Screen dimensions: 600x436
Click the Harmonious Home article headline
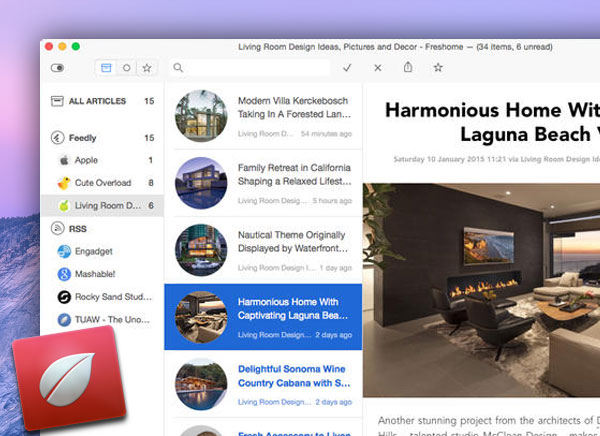(492, 122)
